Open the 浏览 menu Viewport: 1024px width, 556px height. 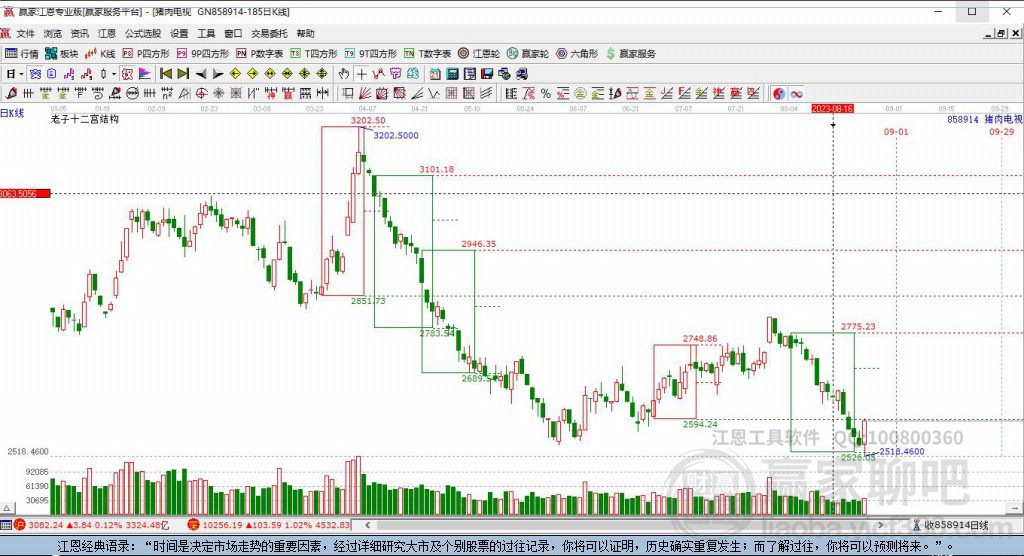point(52,33)
